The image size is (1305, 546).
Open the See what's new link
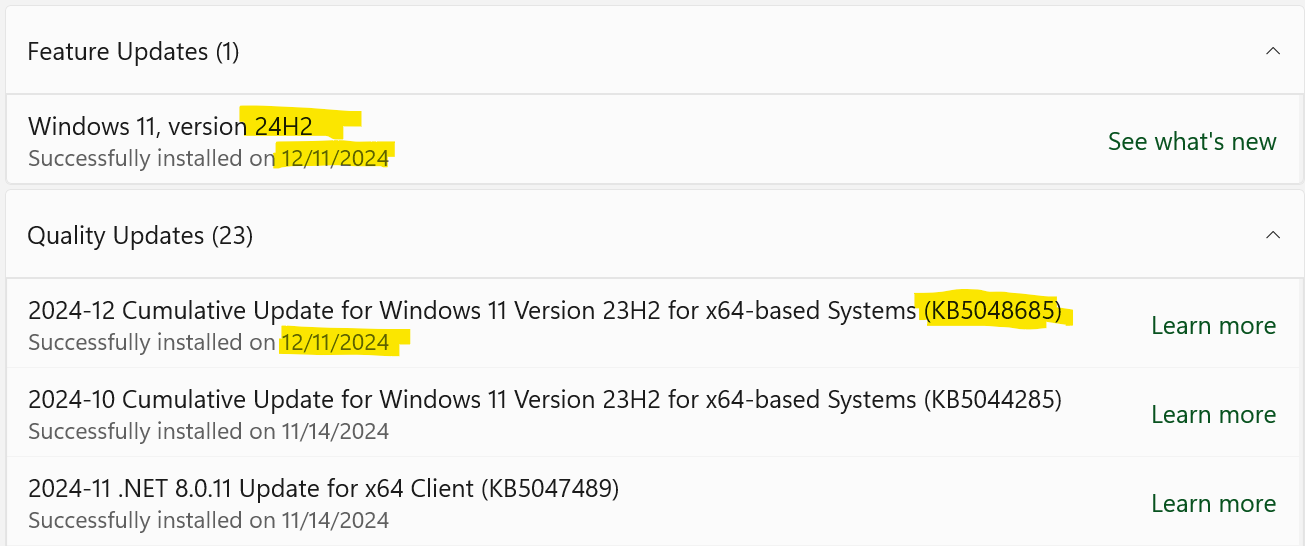pyautogui.click(x=1192, y=141)
